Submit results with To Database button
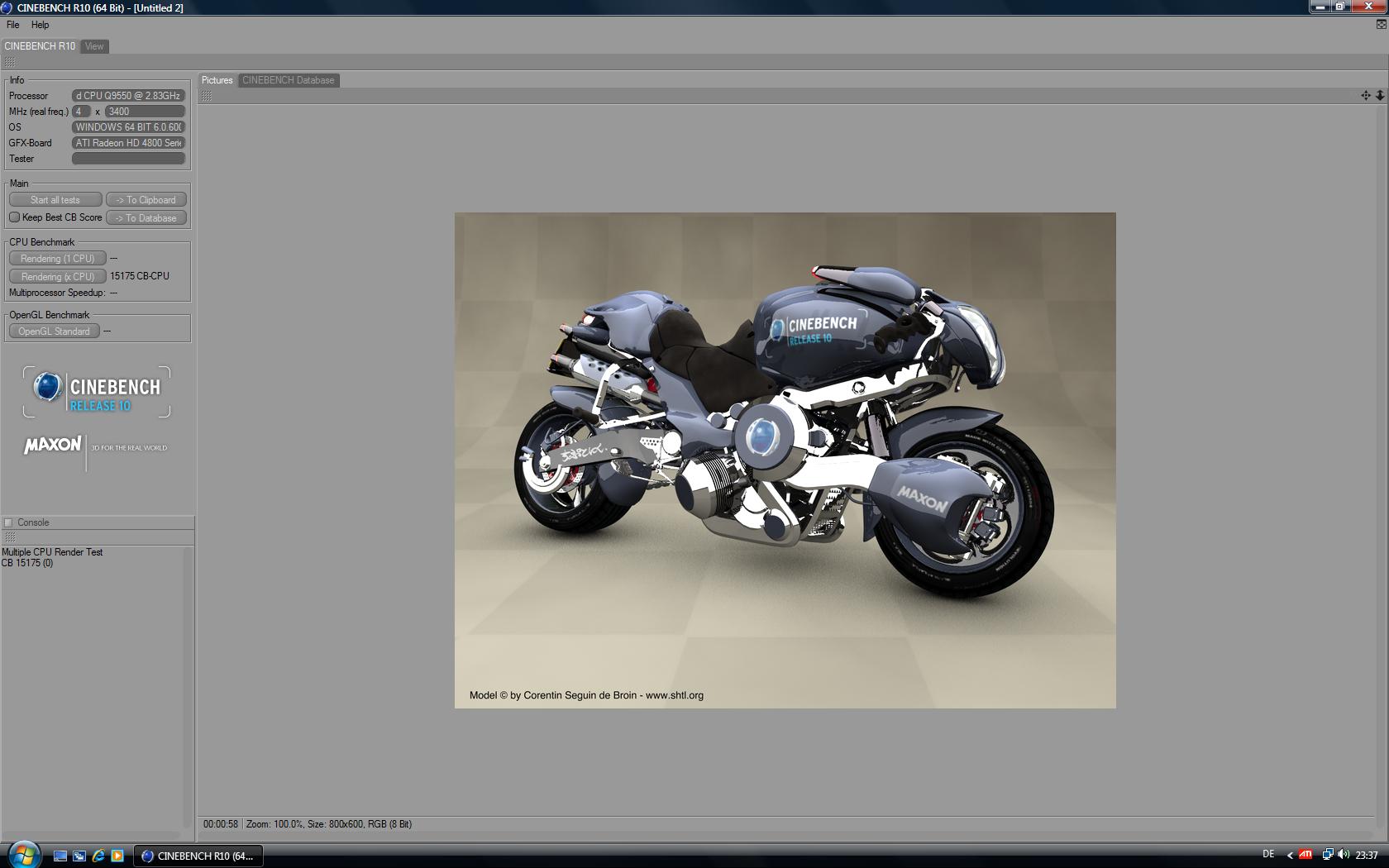 (x=146, y=218)
